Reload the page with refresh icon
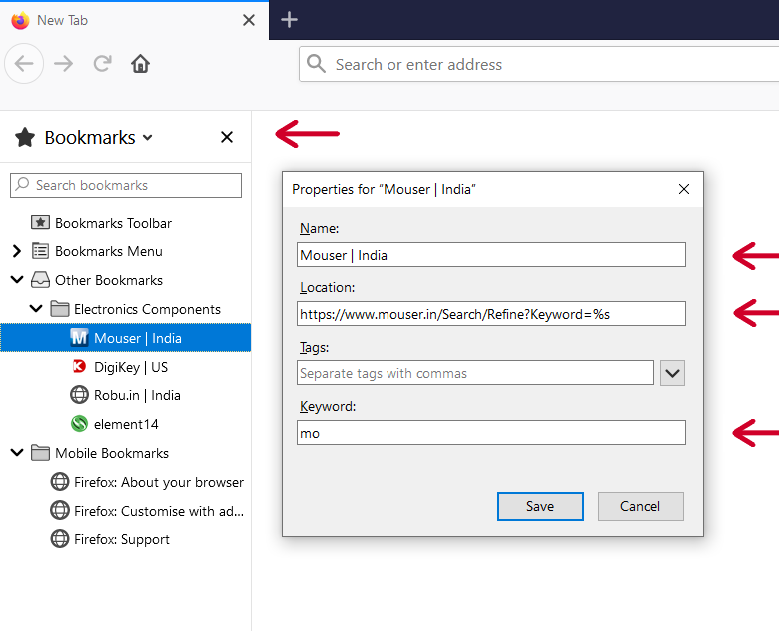779x631 pixels. (103, 64)
